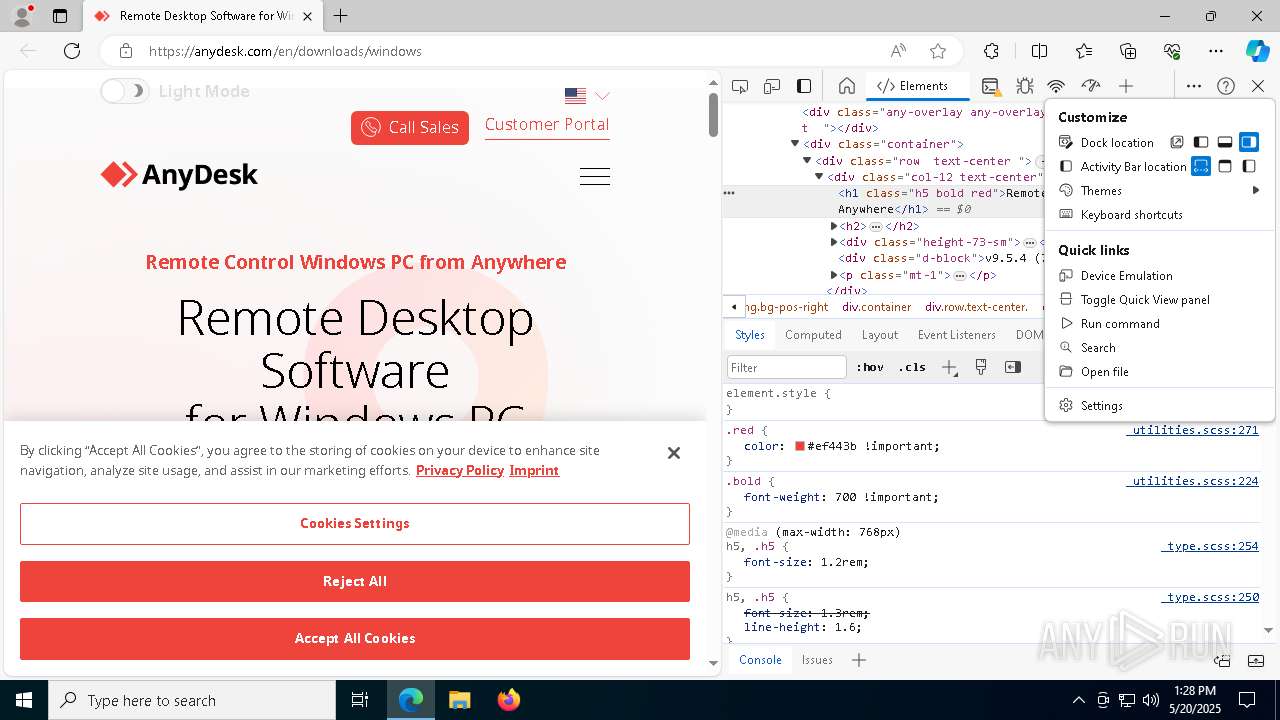Open DevTools Settings from menu
The height and width of the screenshot is (720, 1280).
1159,405
